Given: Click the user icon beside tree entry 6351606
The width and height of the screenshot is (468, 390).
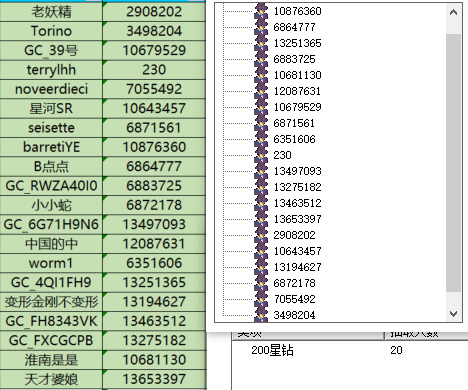Looking at the screenshot, I should pos(261,139).
